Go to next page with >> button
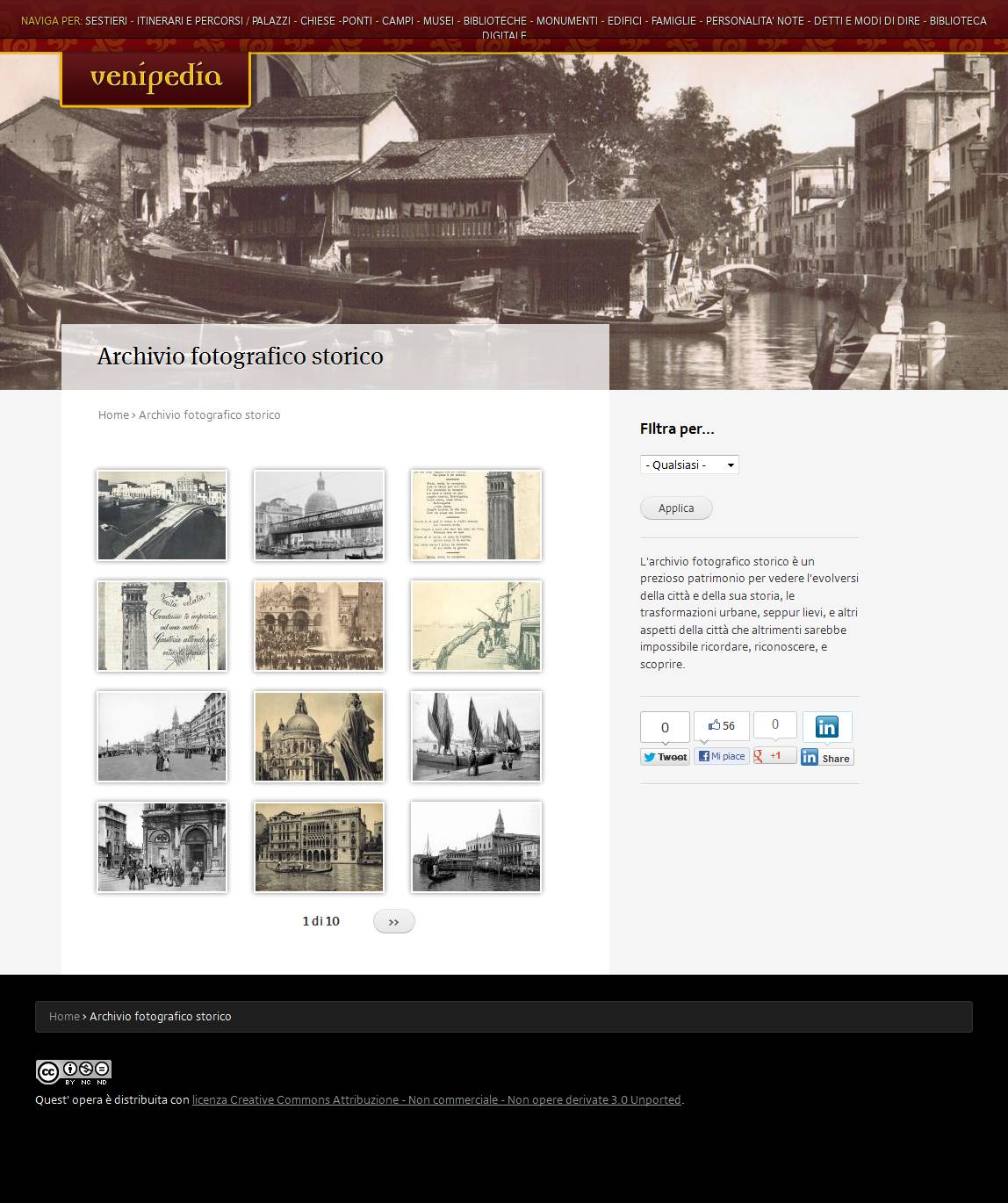1008x1203 pixels. pyautogui.click(x=394, y=921)
